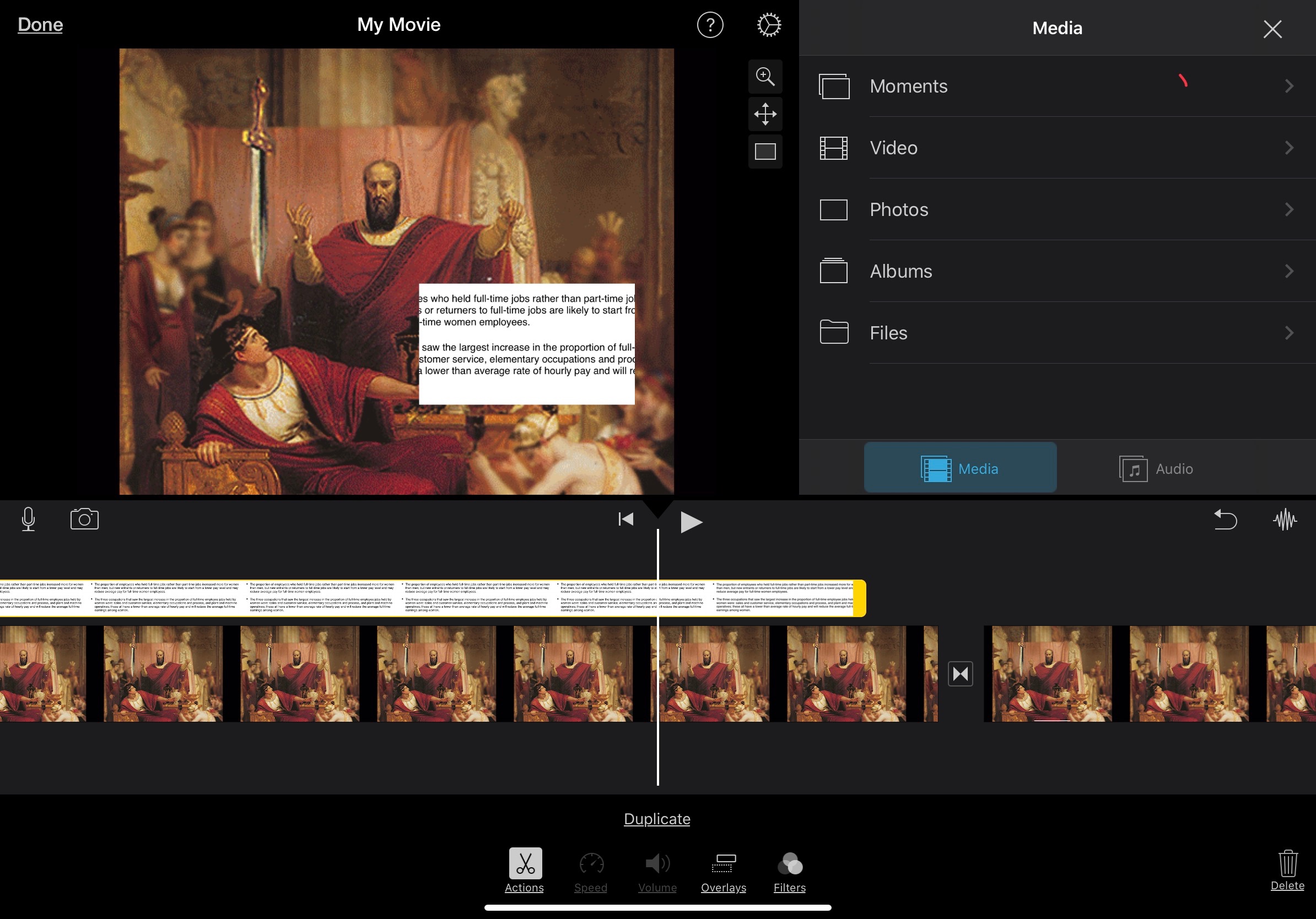
Task: Click the zoom magnifier icon in viewer
Action: click(x=764, y=76)
